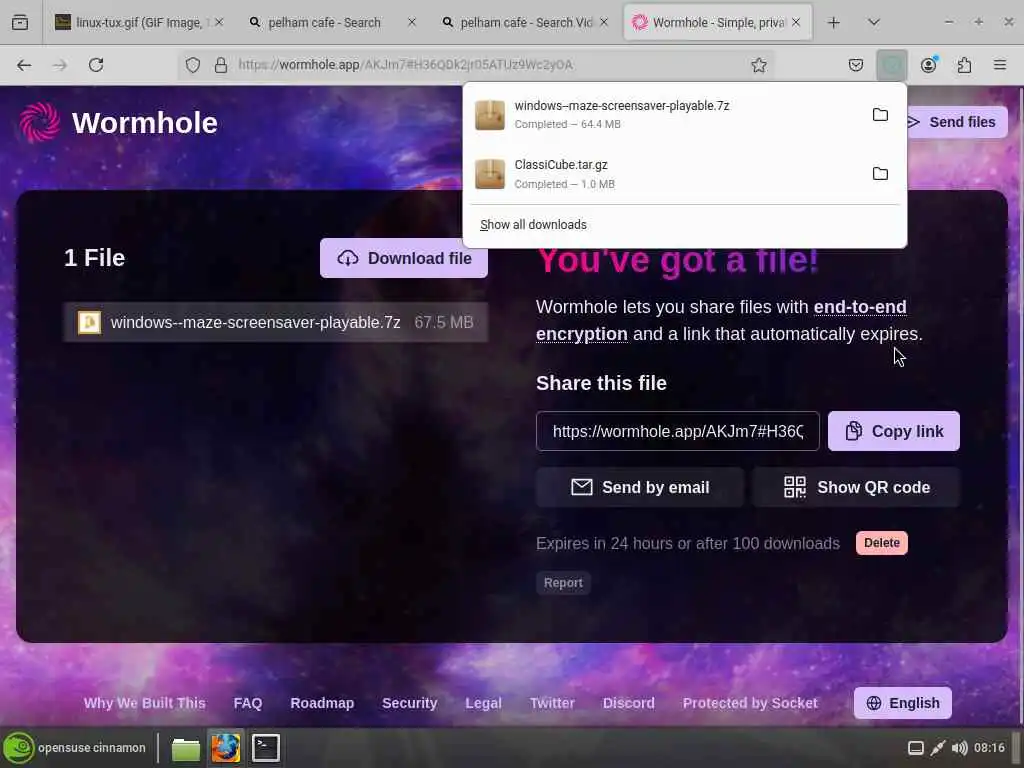Open Firefox account menu
The width and height of the screenshot is (1024, 768).
(928, 65)
